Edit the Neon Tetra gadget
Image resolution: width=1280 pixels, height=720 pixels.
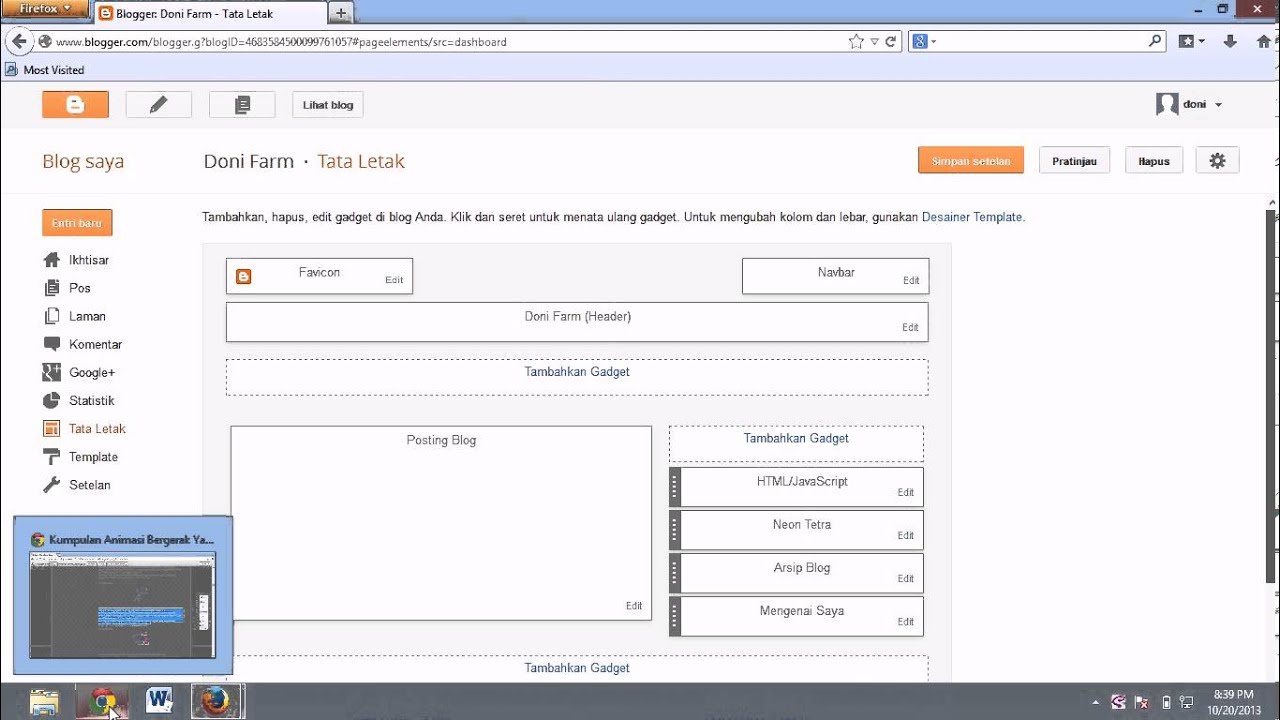[906, 535]
